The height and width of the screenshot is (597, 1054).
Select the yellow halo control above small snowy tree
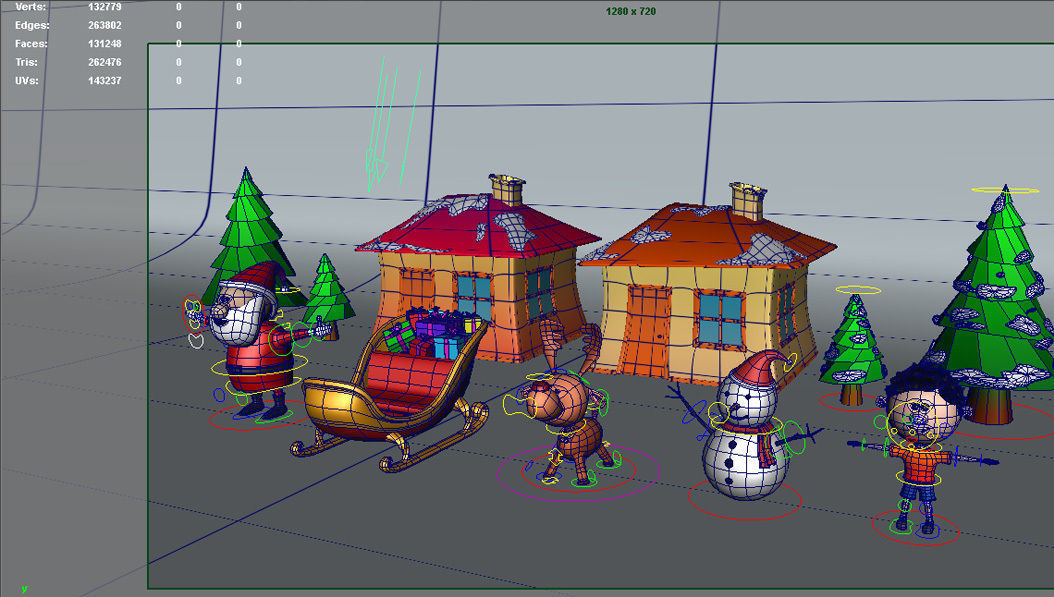pyautogui.click(x=858, y=290)
